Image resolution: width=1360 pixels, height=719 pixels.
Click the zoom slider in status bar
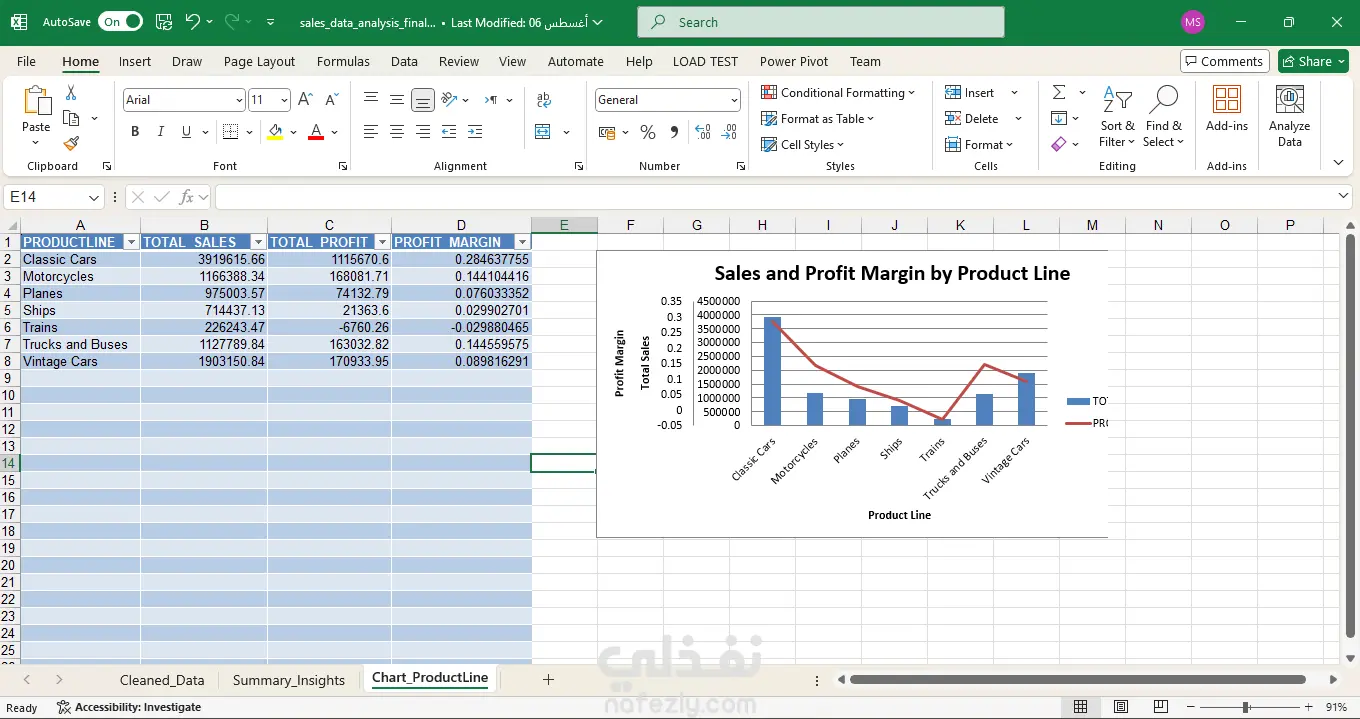coord(1246,707)
